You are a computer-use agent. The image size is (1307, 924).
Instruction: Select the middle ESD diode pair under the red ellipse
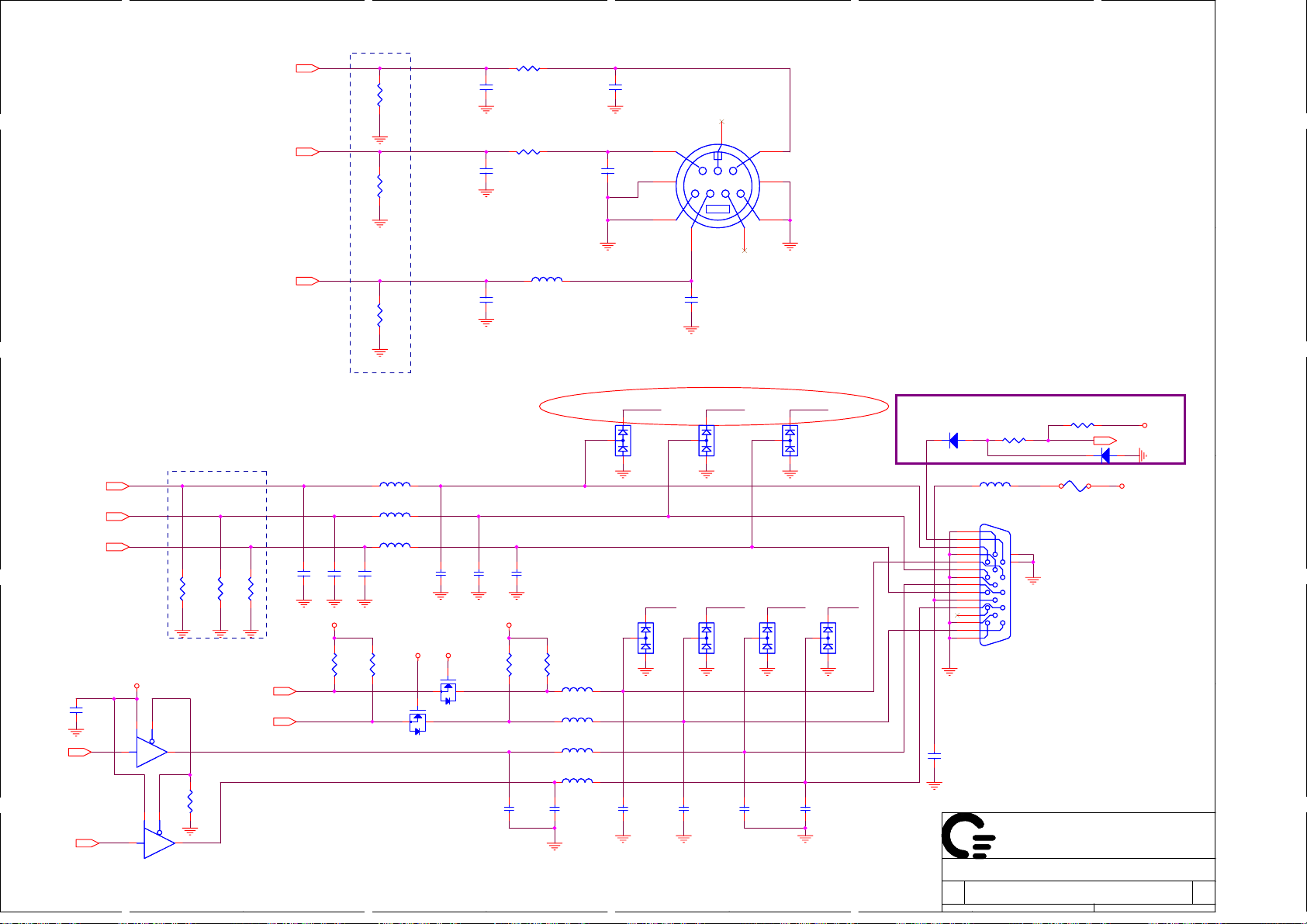click(x=706, y=441)
